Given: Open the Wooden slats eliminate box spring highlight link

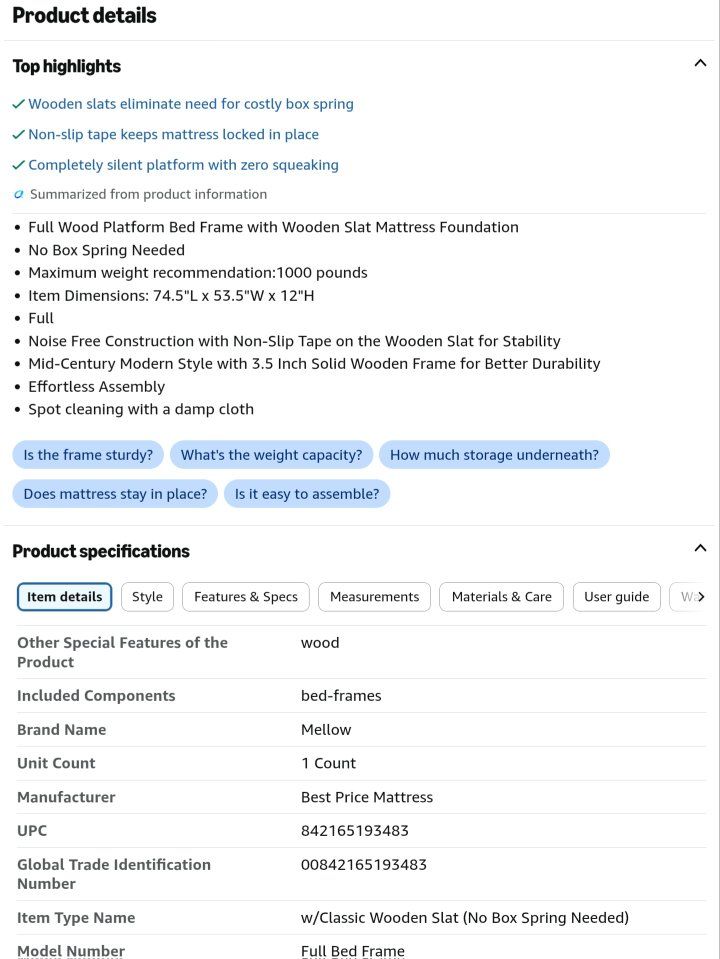Looking at the screenshot, I should pyautogui.click(x=191, y=104).
